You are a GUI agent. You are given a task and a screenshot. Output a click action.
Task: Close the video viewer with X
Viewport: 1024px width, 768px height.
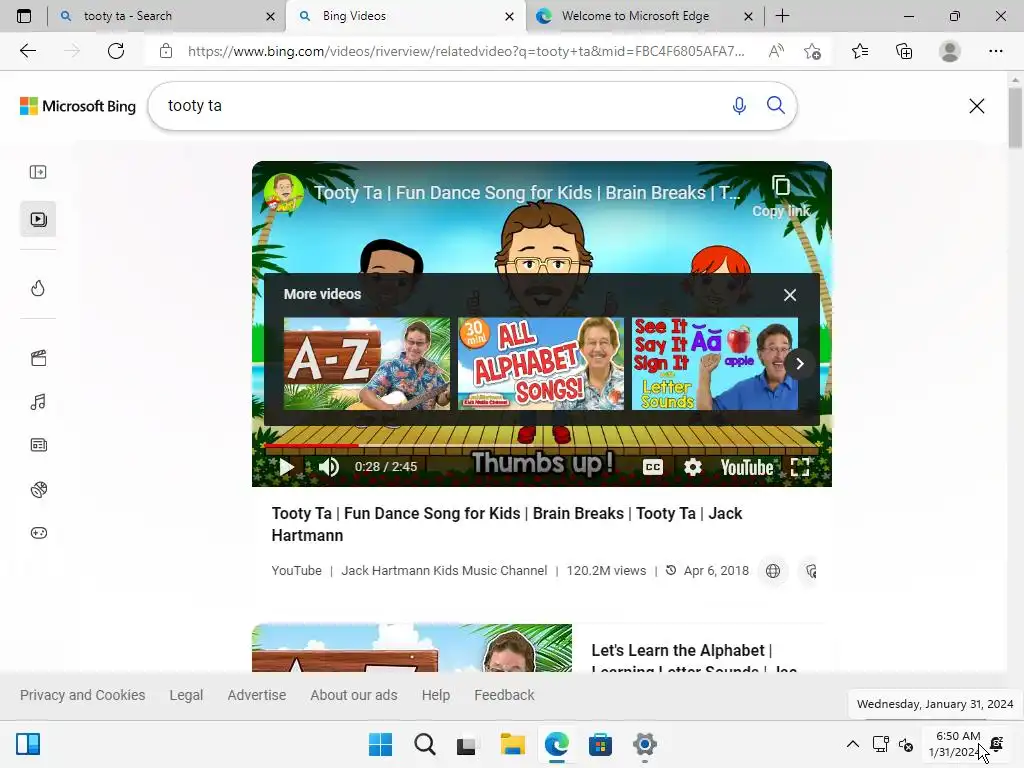(x=976, y=106)
